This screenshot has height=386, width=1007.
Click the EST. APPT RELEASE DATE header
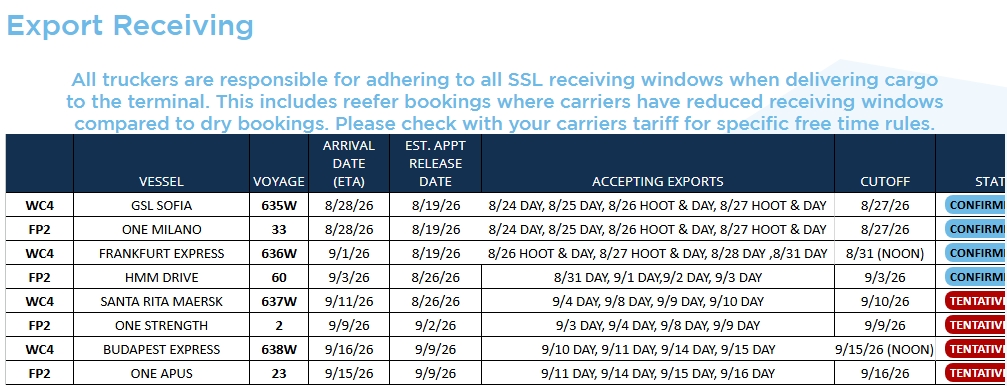(435, 164)
